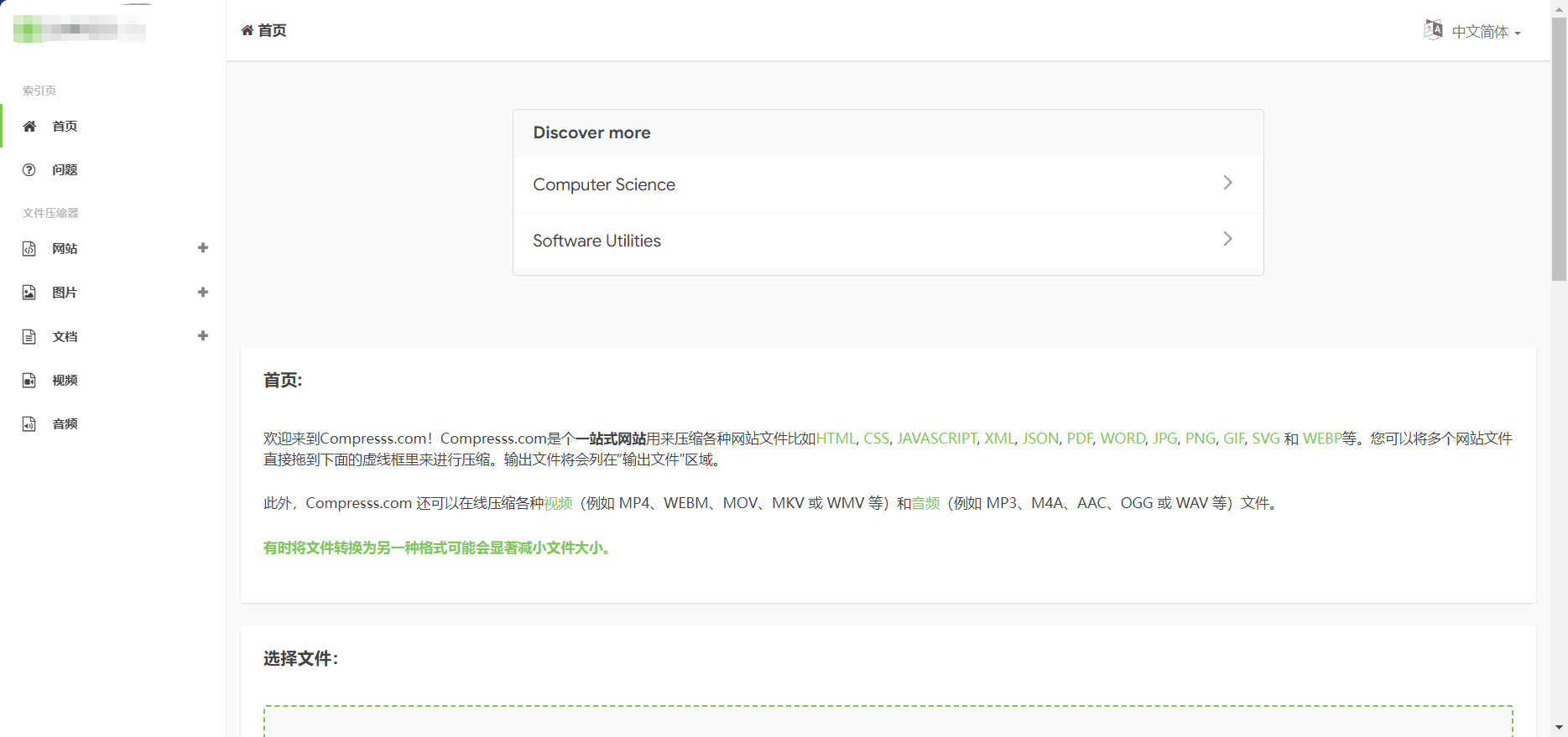This screenshot has width=1568, height=737.
Task: Follow the WEBP link
Action: click(1322, 439)
